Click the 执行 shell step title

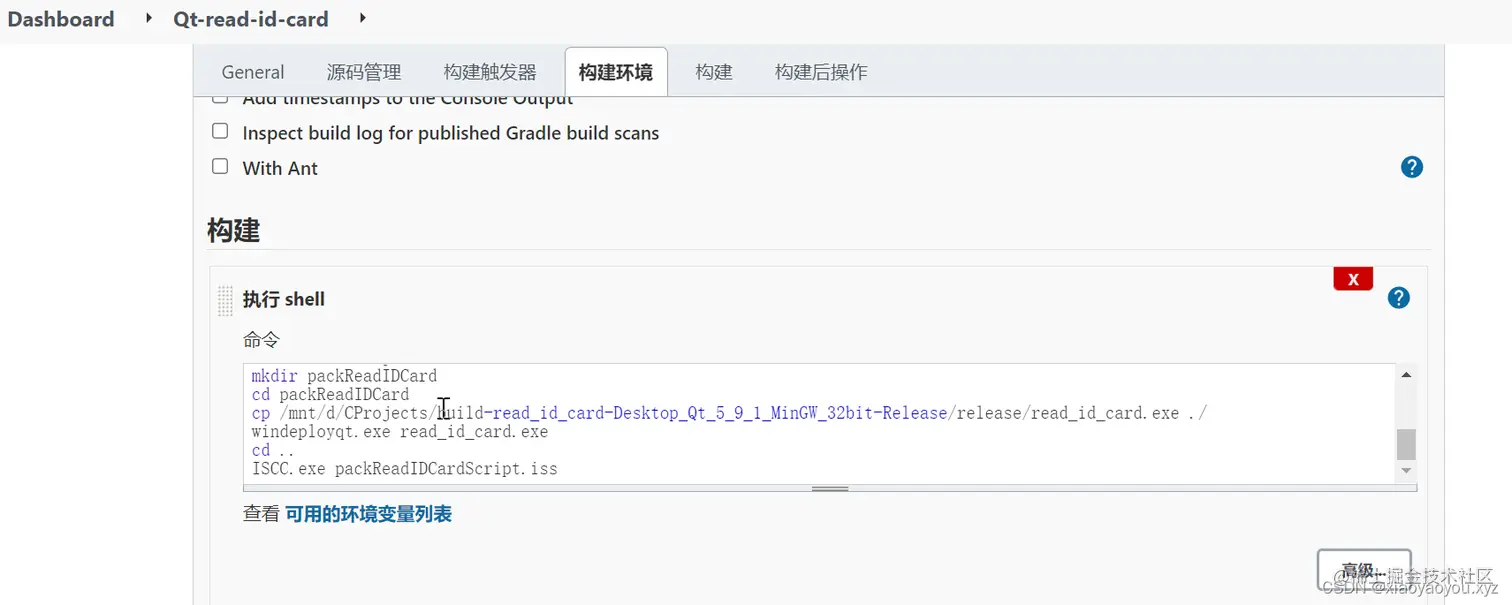pos(284,299)
